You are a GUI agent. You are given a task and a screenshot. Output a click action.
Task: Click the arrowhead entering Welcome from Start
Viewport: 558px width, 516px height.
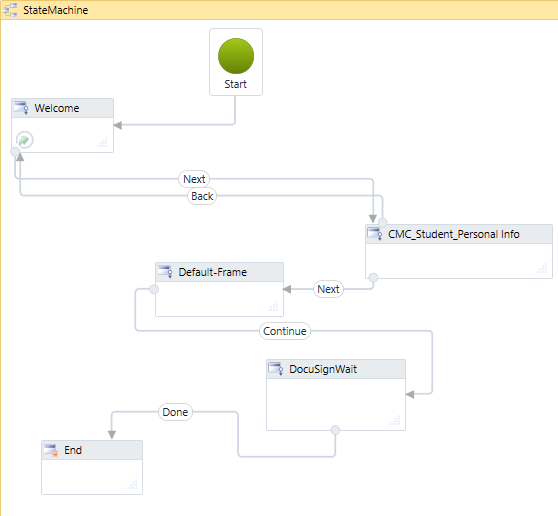pyautogui.click(x=118, y=125)
